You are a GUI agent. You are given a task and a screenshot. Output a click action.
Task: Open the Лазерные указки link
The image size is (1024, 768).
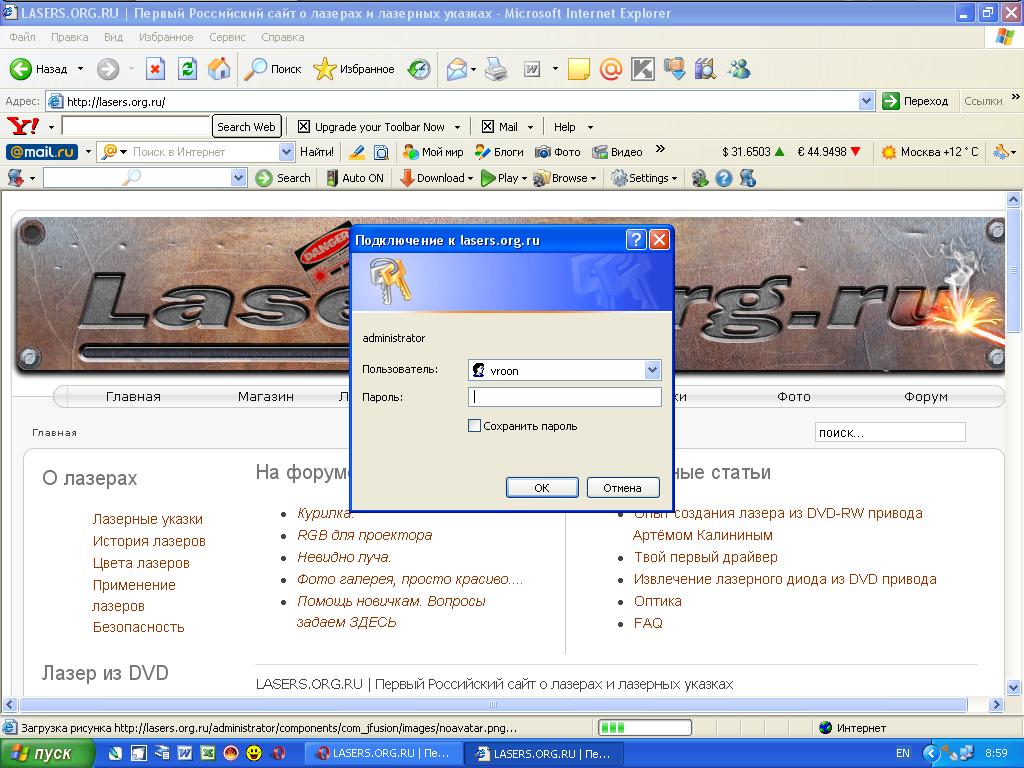click(x=148, y=519)
